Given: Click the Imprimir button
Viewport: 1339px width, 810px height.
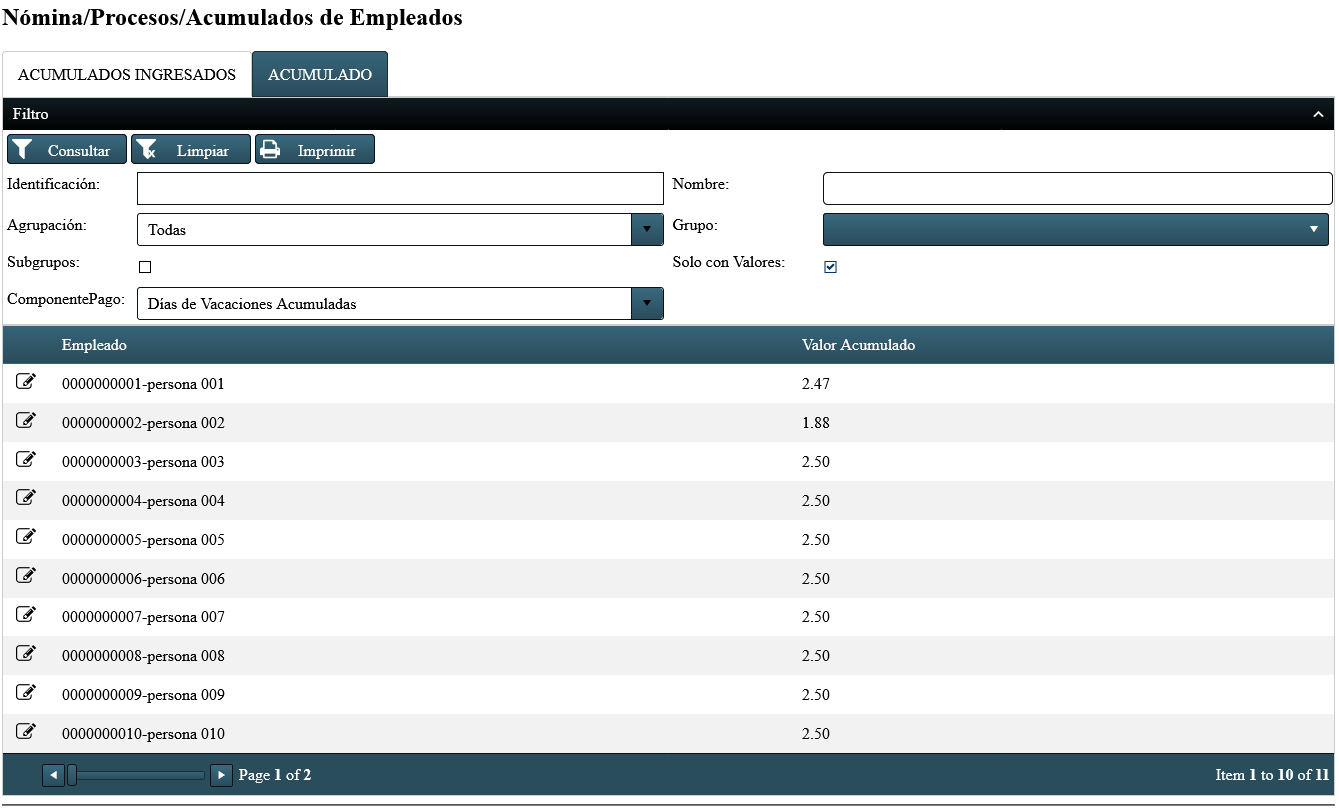Looking at the screenshot, I should pos(315,150).
